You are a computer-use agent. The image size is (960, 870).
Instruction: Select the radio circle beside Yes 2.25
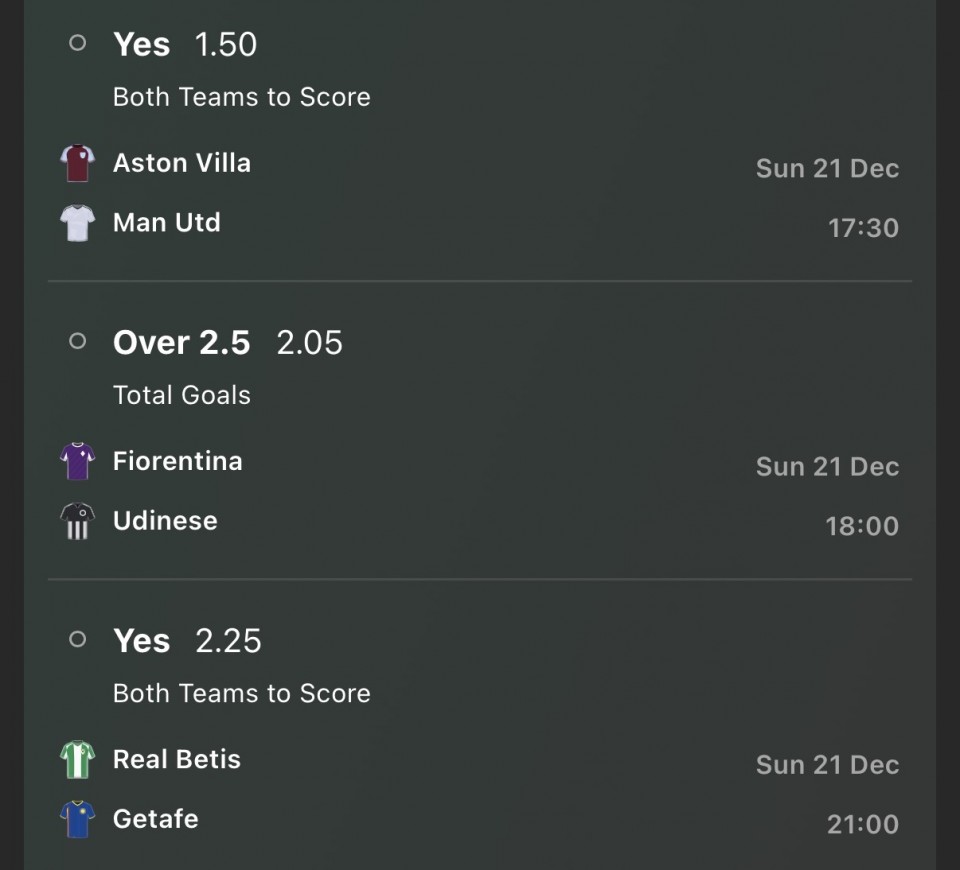click(x=77, y=639)
